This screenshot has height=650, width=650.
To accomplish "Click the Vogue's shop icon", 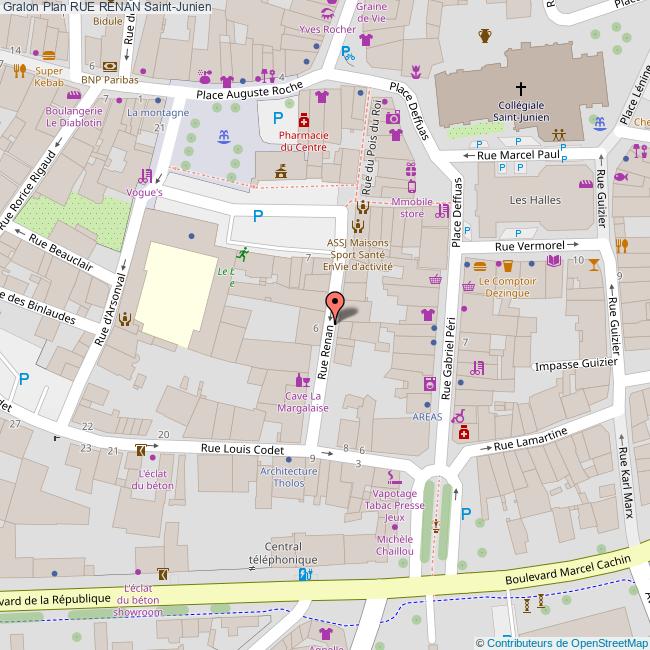I will click(147, 173).
